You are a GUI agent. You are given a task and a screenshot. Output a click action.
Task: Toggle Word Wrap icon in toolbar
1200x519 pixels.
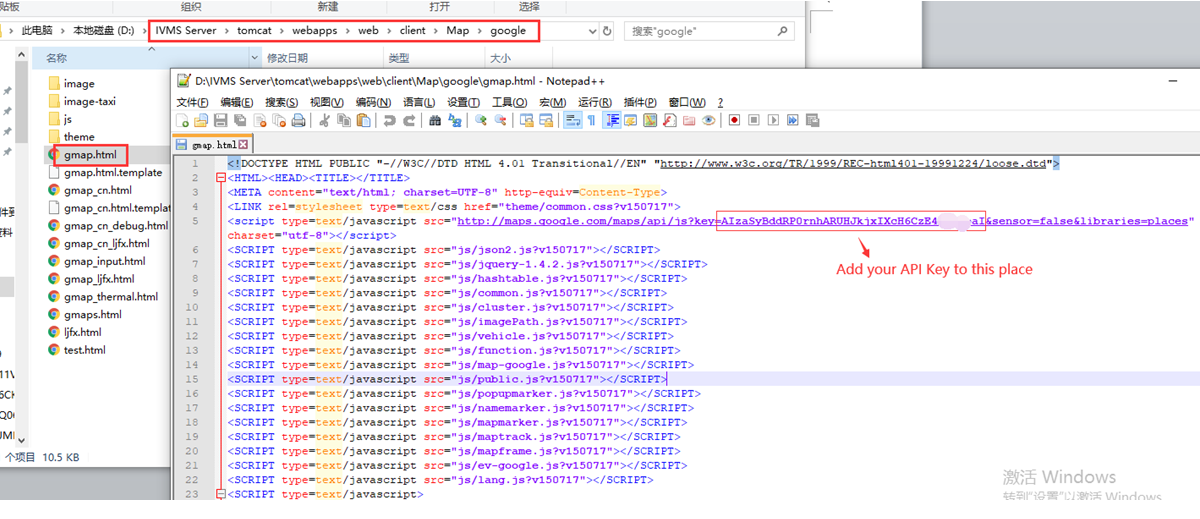pyautogui.click(x=573, y=120)
